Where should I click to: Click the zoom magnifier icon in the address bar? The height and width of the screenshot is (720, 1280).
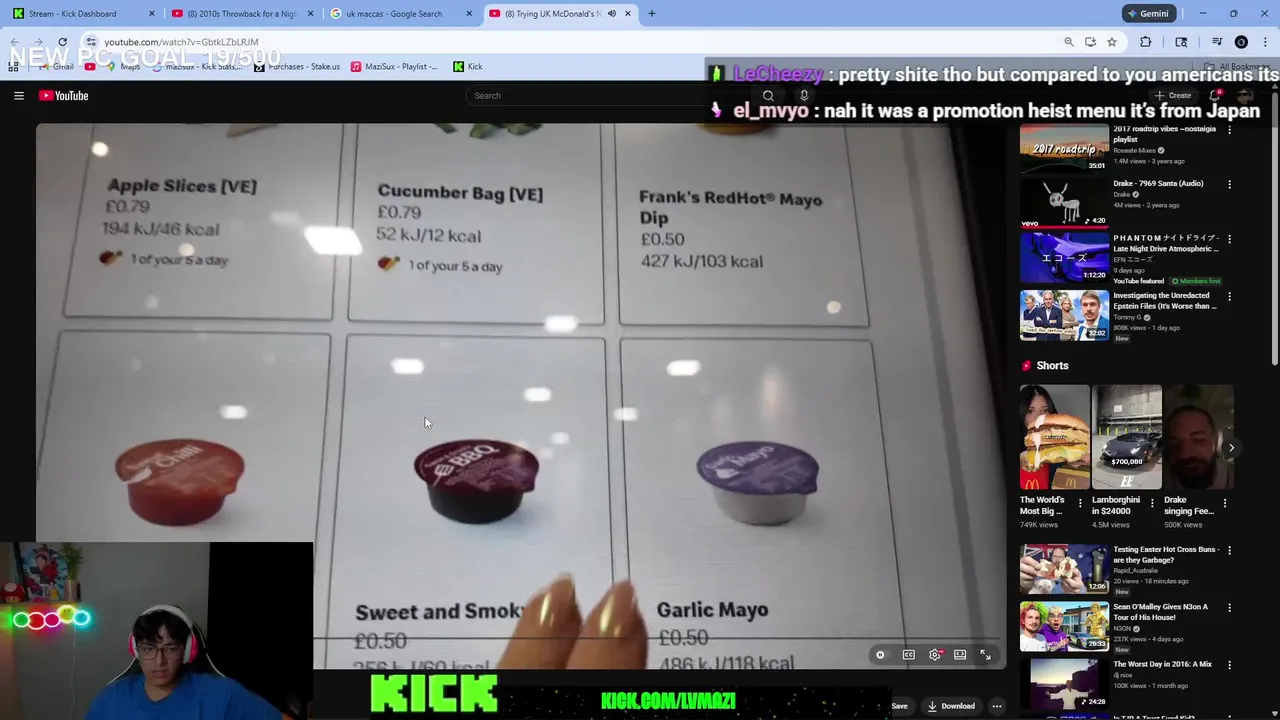coord(1069,42)
